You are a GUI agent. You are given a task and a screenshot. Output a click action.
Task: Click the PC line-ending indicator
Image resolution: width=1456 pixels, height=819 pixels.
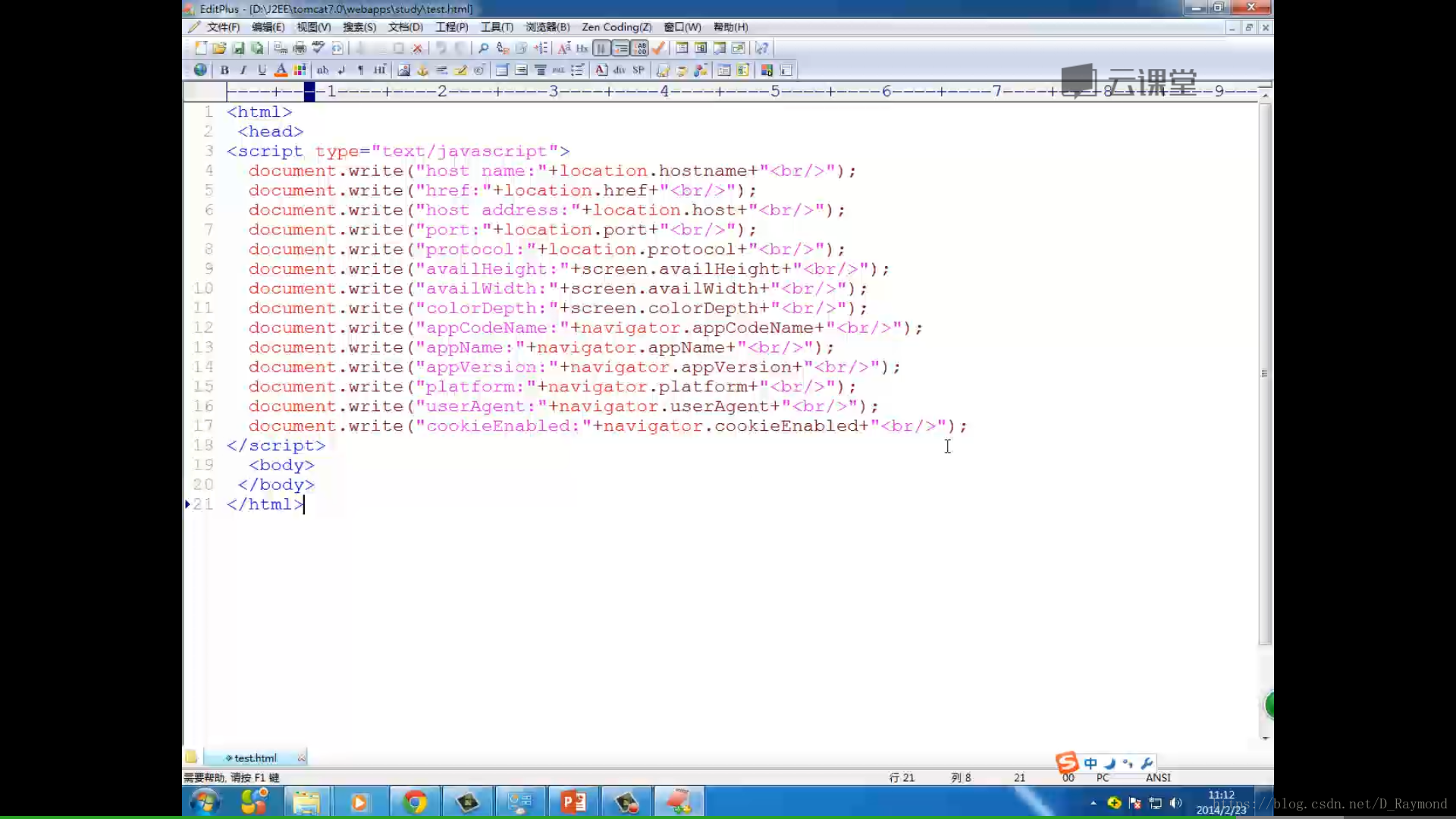coord(1103,777)
